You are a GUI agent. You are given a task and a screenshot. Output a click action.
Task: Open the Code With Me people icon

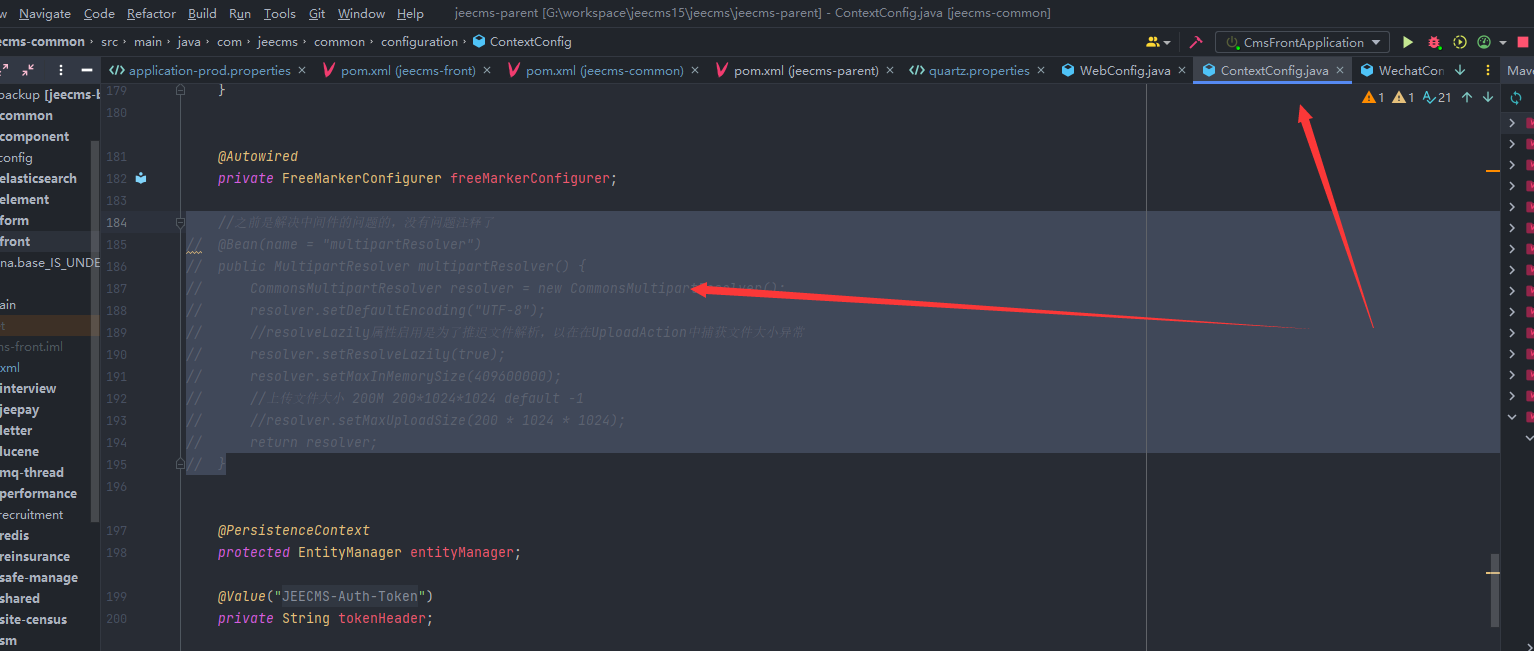point(1154,42)
